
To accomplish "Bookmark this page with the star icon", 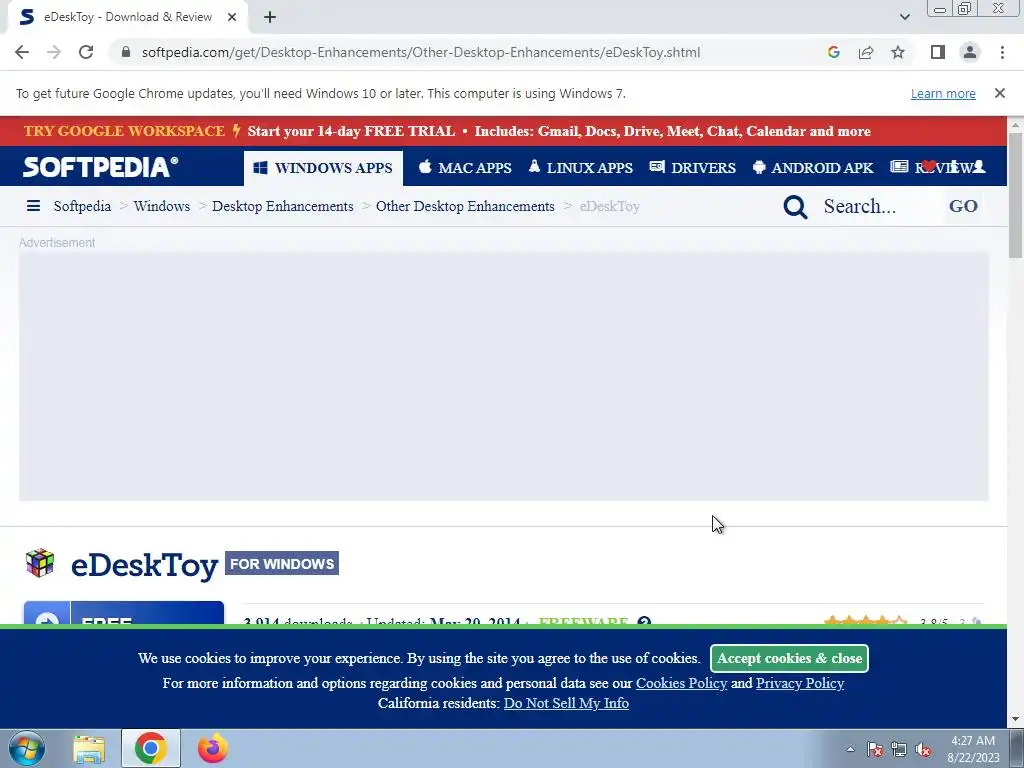I will coord(898,52).
